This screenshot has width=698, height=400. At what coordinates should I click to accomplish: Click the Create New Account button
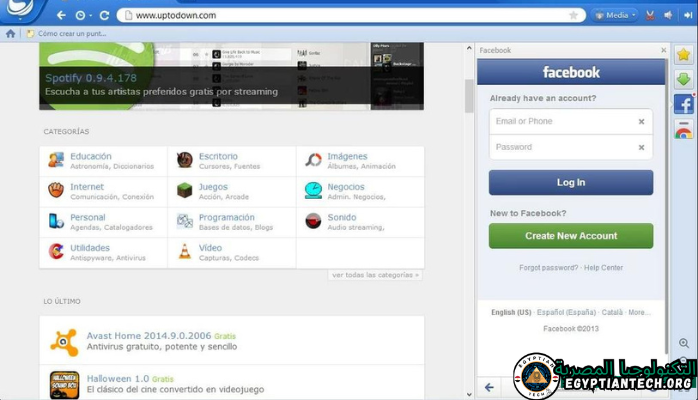[x=570, y=236]
